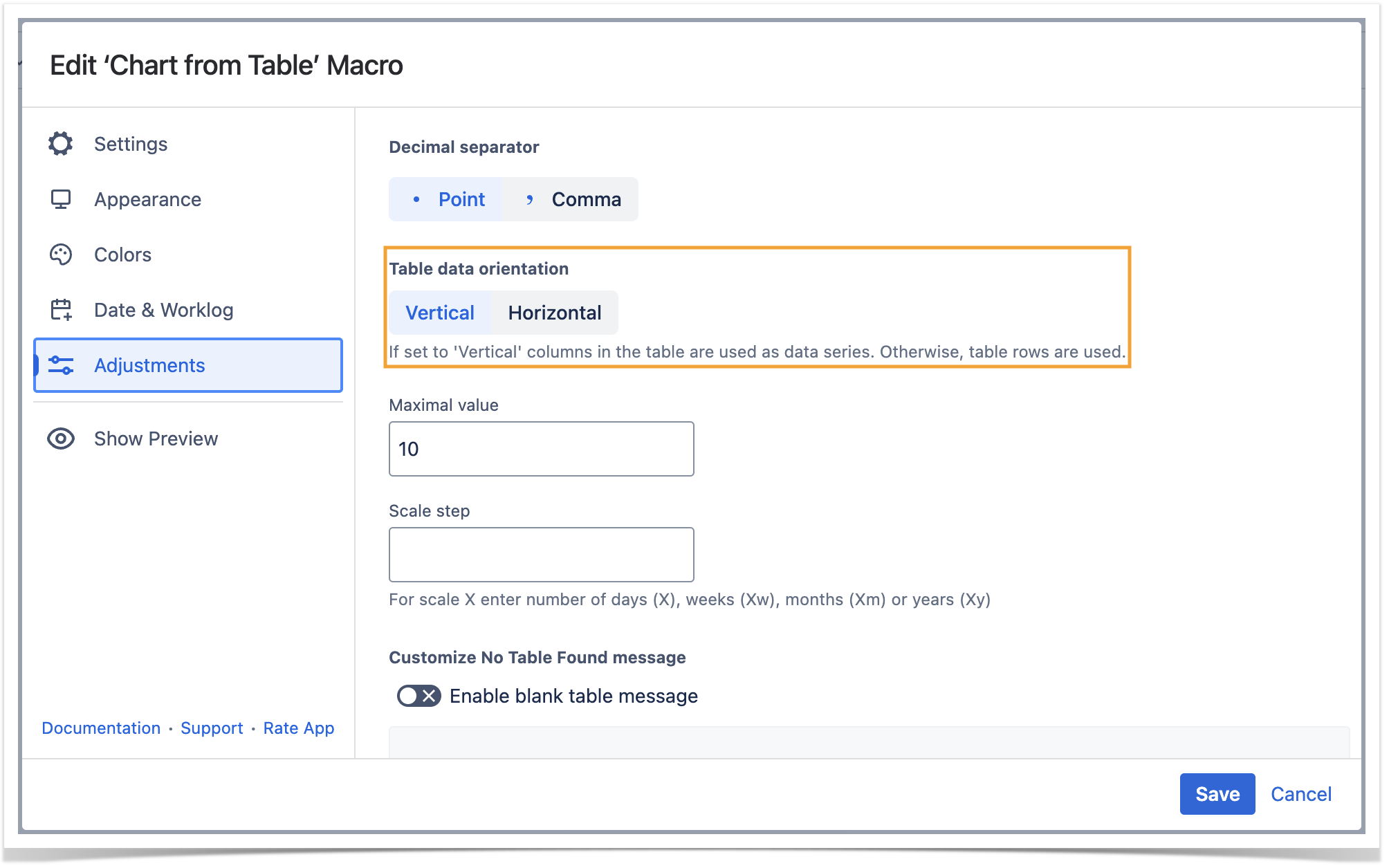Viewport: 1389px width, 868px height.
Task: Click the Appearance monitor icon
Action: [x=61, y=199]
